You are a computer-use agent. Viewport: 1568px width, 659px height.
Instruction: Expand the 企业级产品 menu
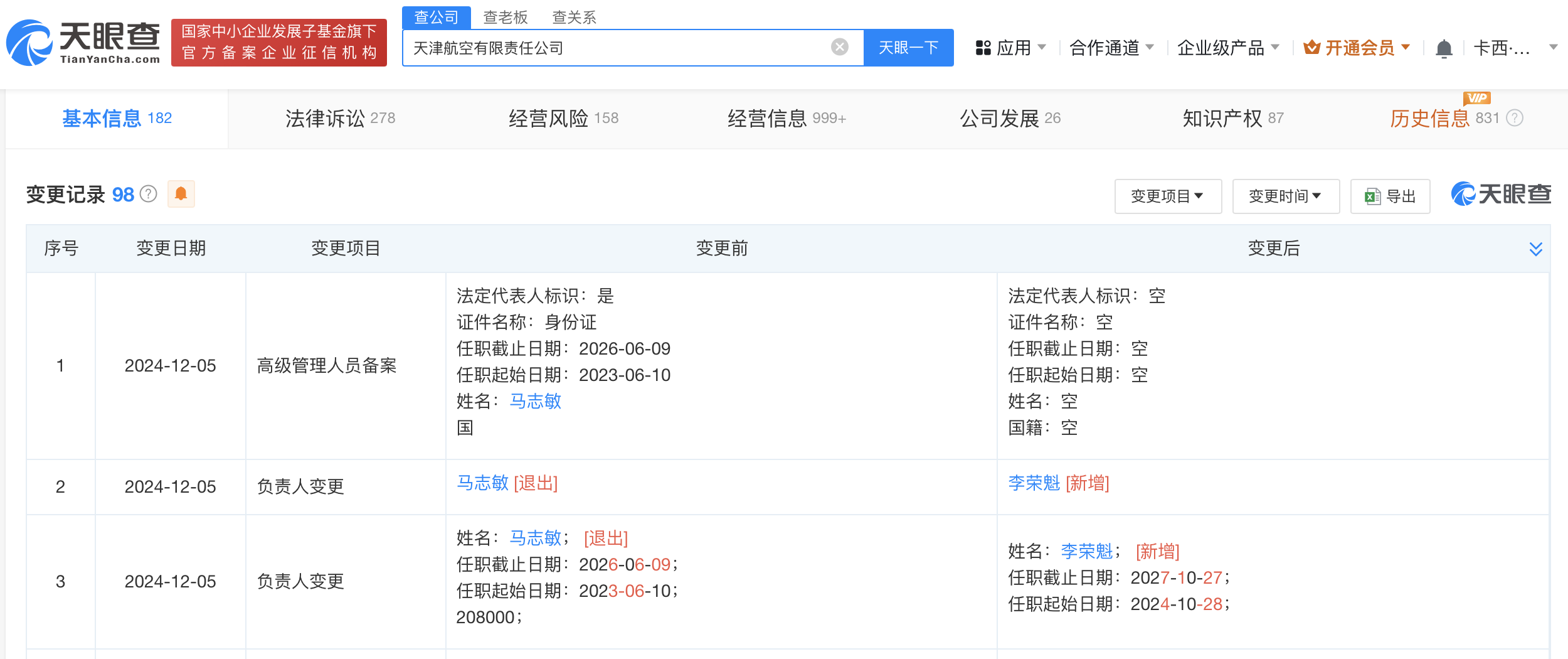(1227, 48)
